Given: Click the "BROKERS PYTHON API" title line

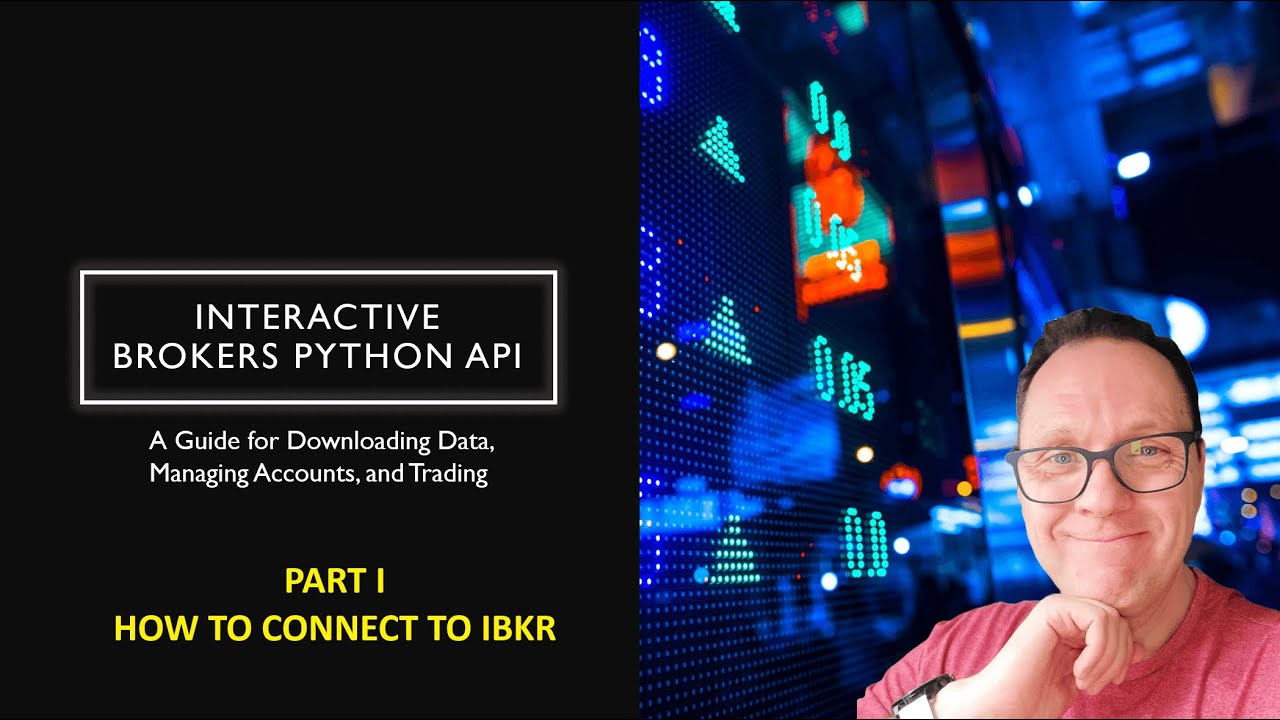Looking at the screenshot, I should tap(318, 357).
